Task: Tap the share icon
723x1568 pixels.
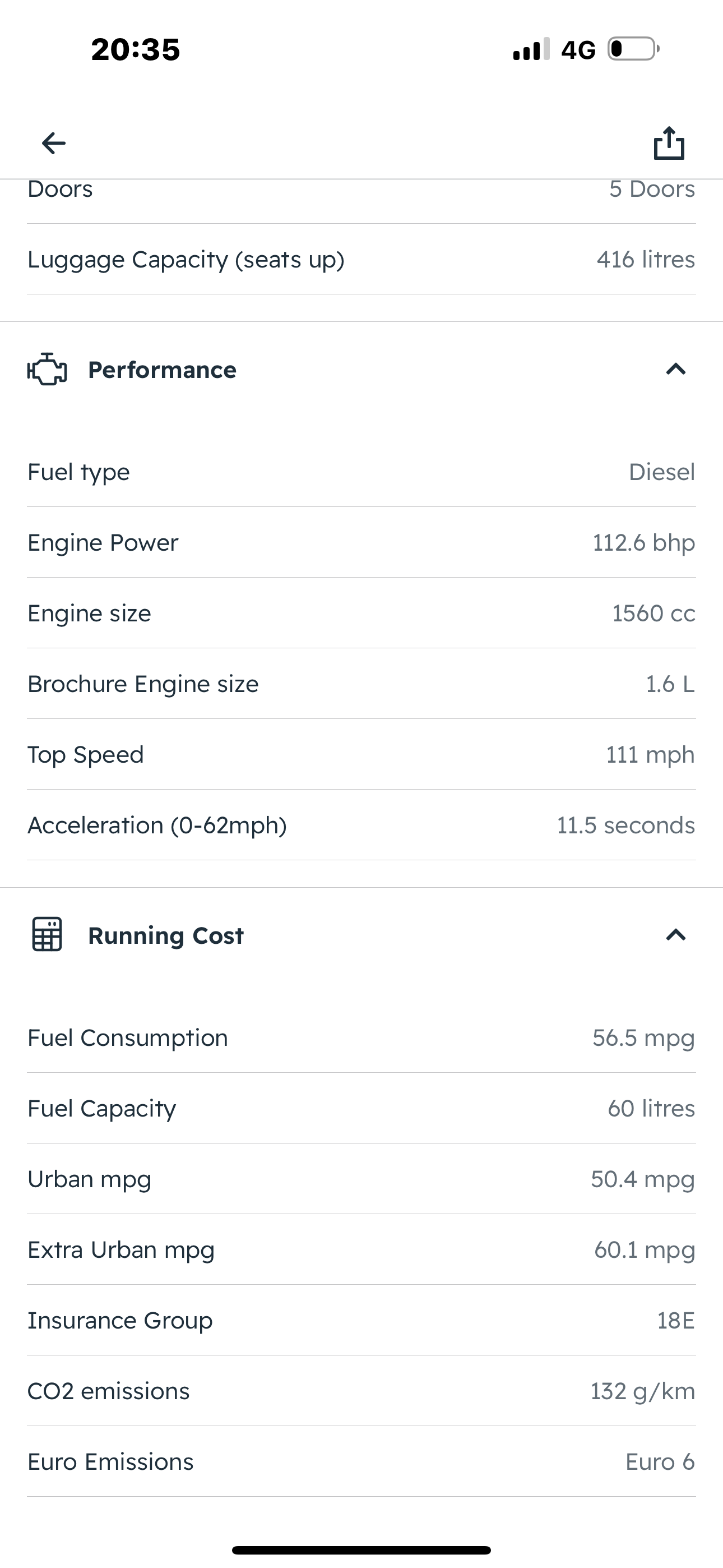Action: point(669,144)
